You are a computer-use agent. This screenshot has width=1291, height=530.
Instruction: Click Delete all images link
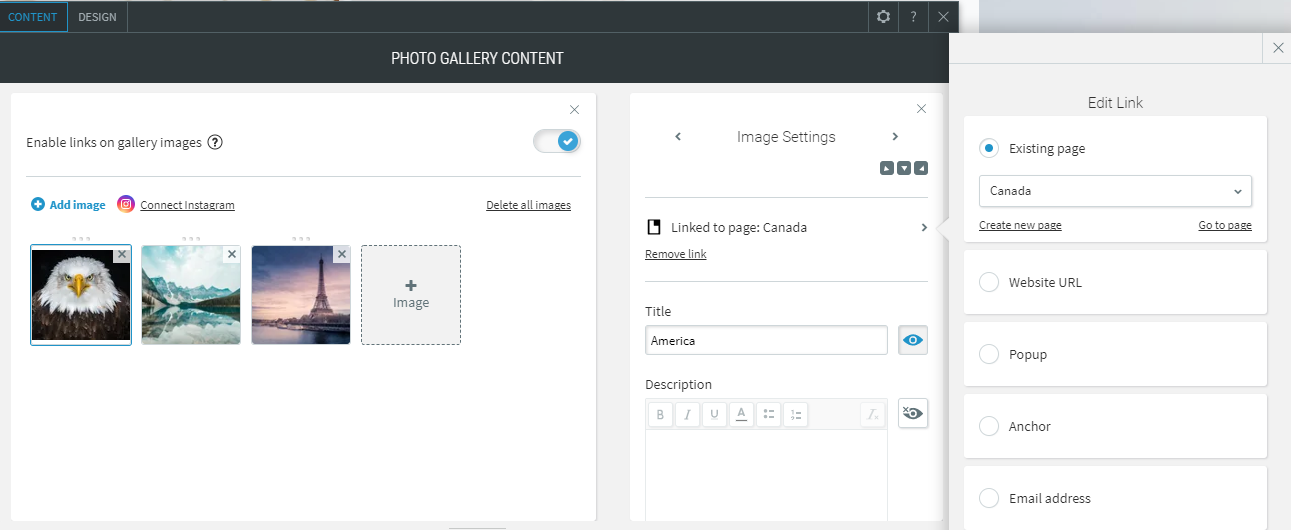click(528, 205)
